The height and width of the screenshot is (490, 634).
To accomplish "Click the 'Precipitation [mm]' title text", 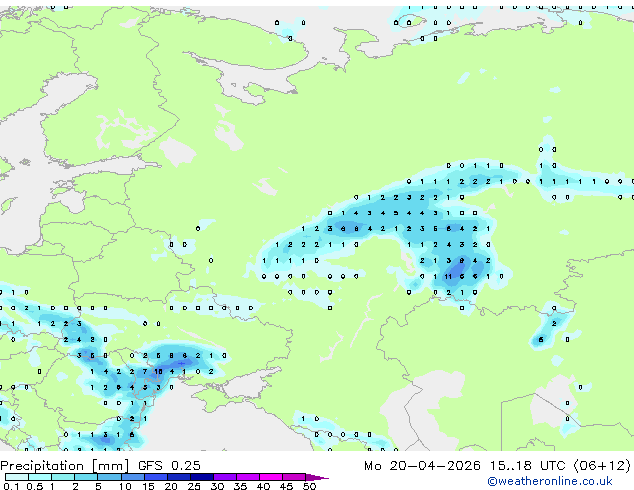I will click(x=64, y=466).
